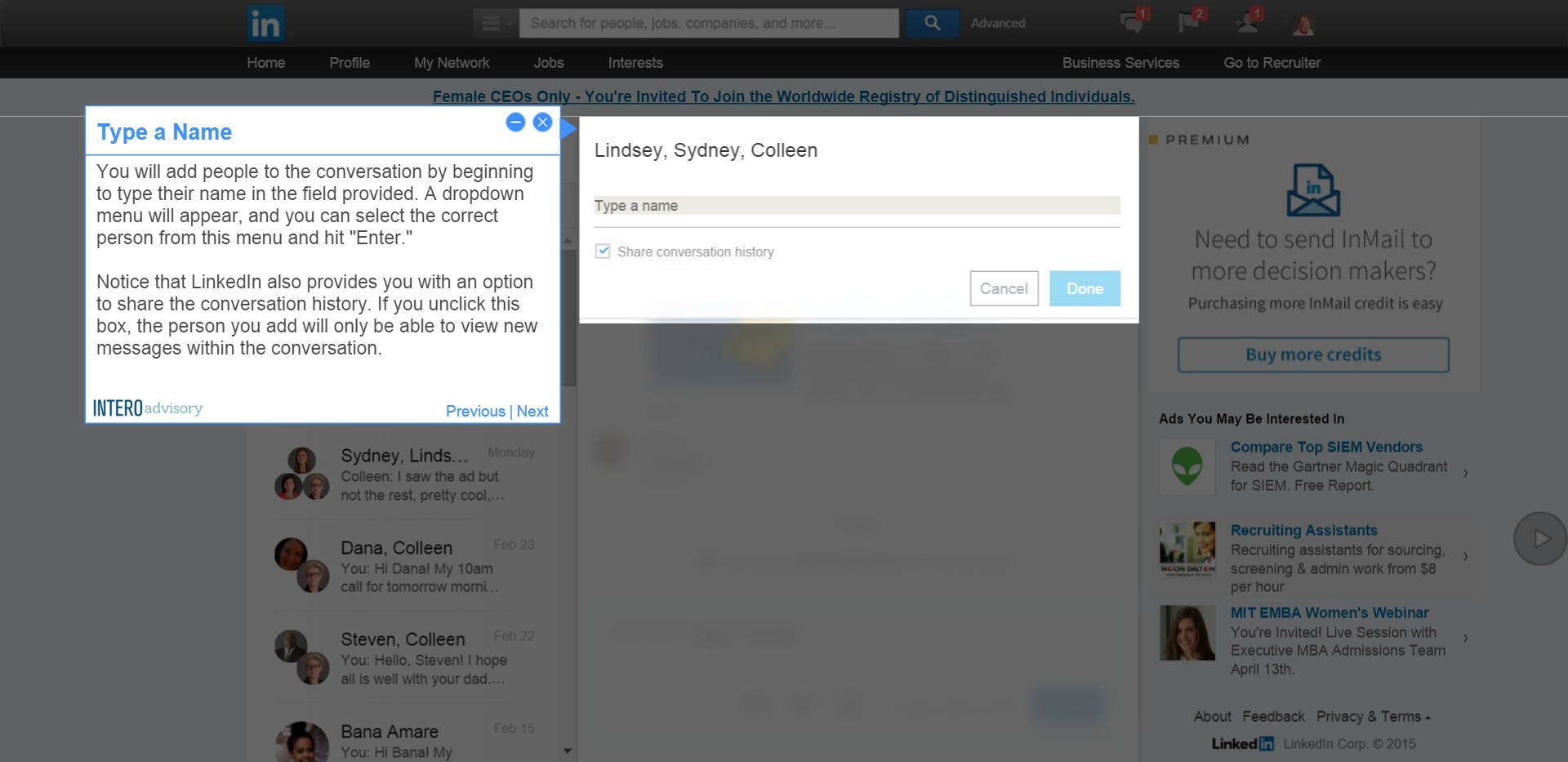Click the LinkedIn logo icon

[265, 23]
